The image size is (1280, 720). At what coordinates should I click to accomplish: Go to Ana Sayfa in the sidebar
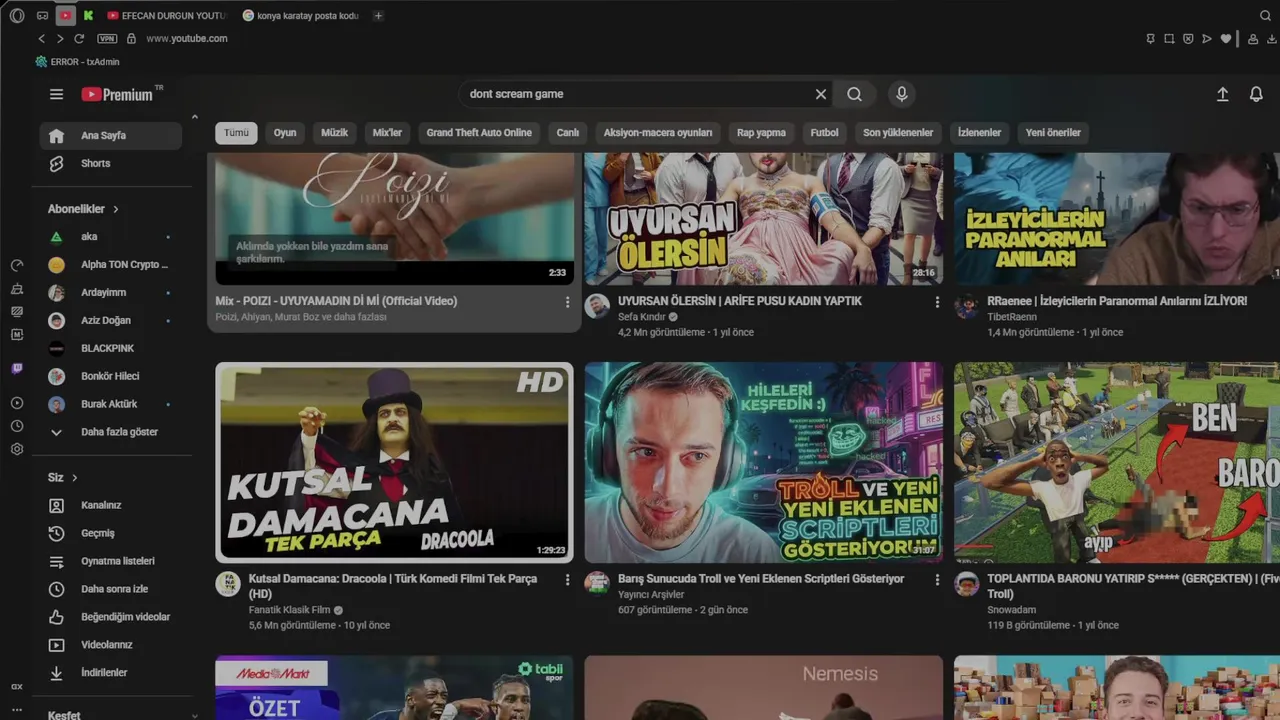point(110,135)
